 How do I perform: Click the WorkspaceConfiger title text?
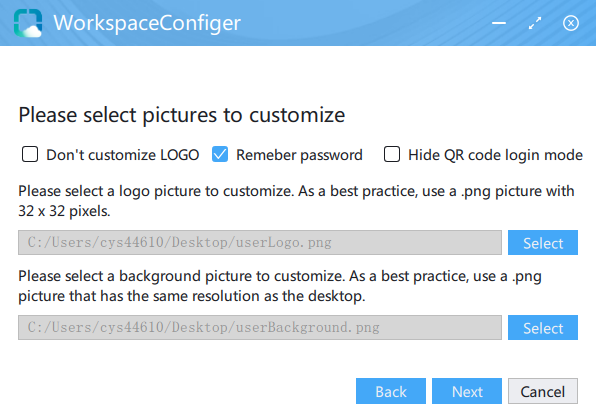tap(147, 23)
